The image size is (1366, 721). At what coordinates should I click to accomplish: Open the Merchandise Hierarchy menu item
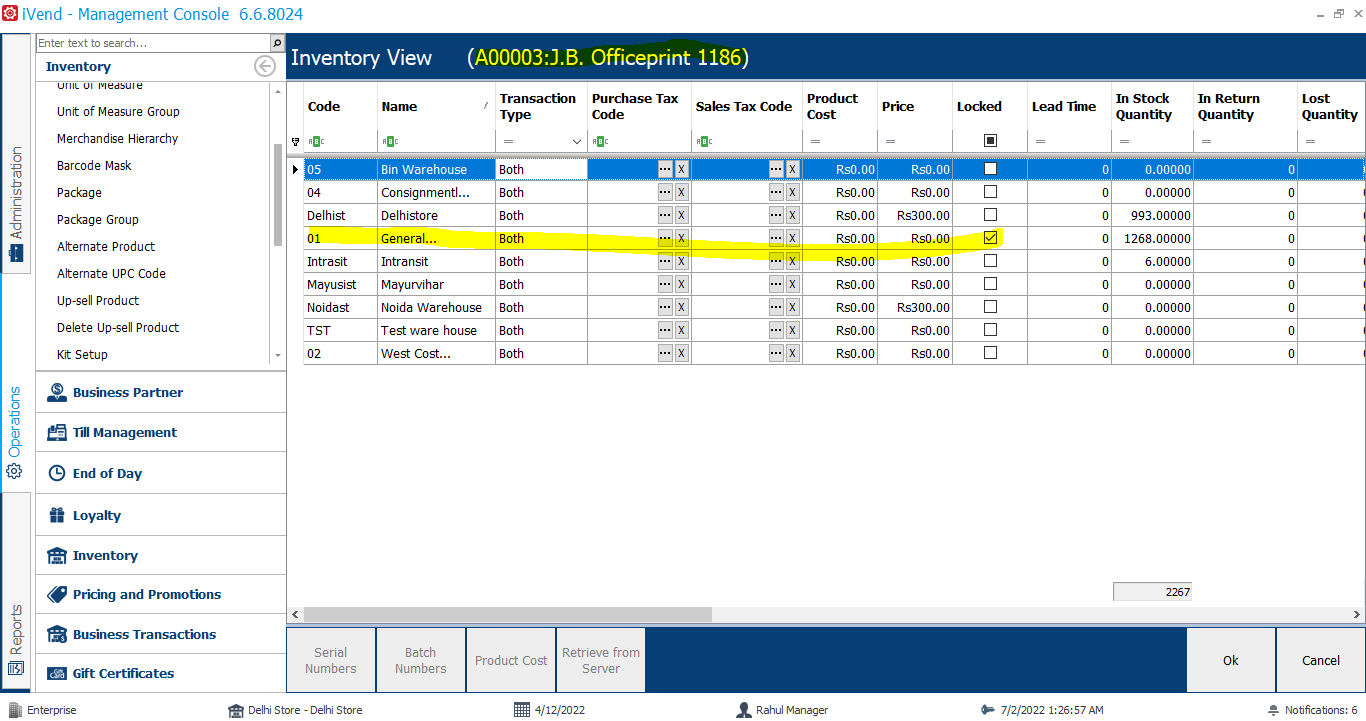click(x=118, y=139)
